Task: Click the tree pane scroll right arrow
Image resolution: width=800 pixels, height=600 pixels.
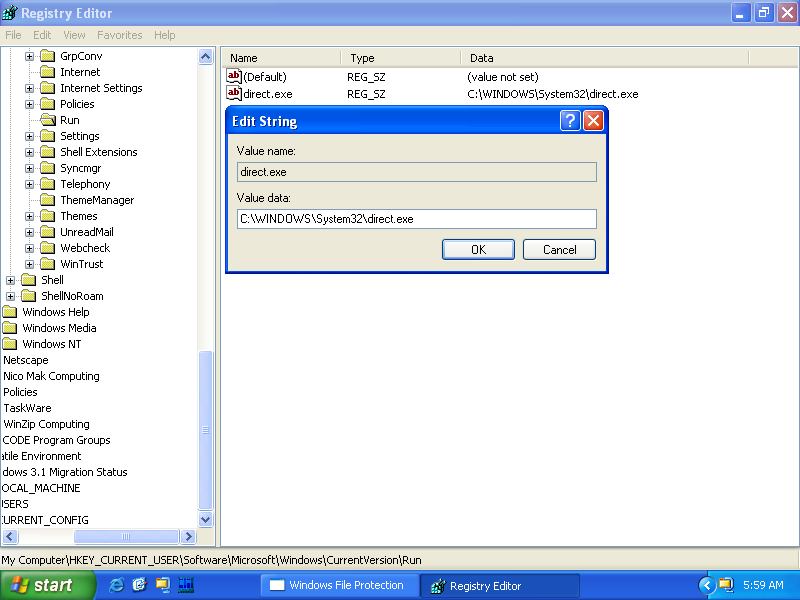Action: coord(189,536)
